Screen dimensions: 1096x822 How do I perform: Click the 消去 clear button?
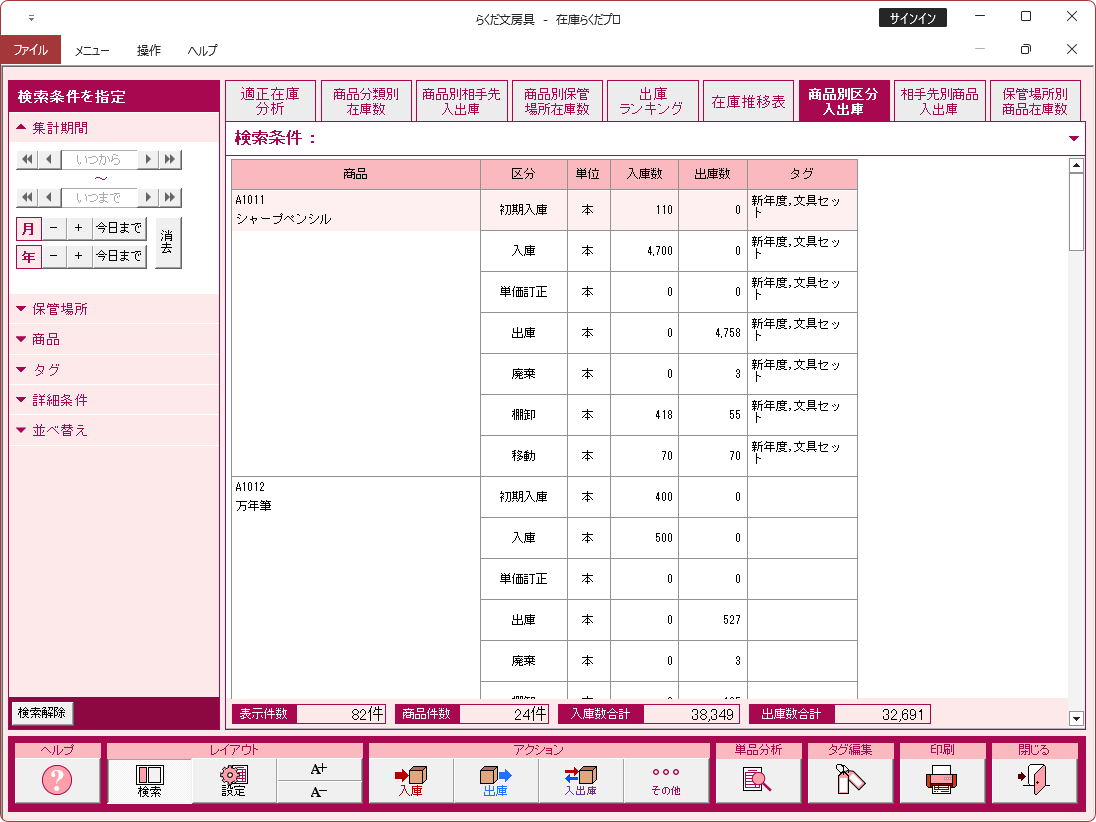168,243
